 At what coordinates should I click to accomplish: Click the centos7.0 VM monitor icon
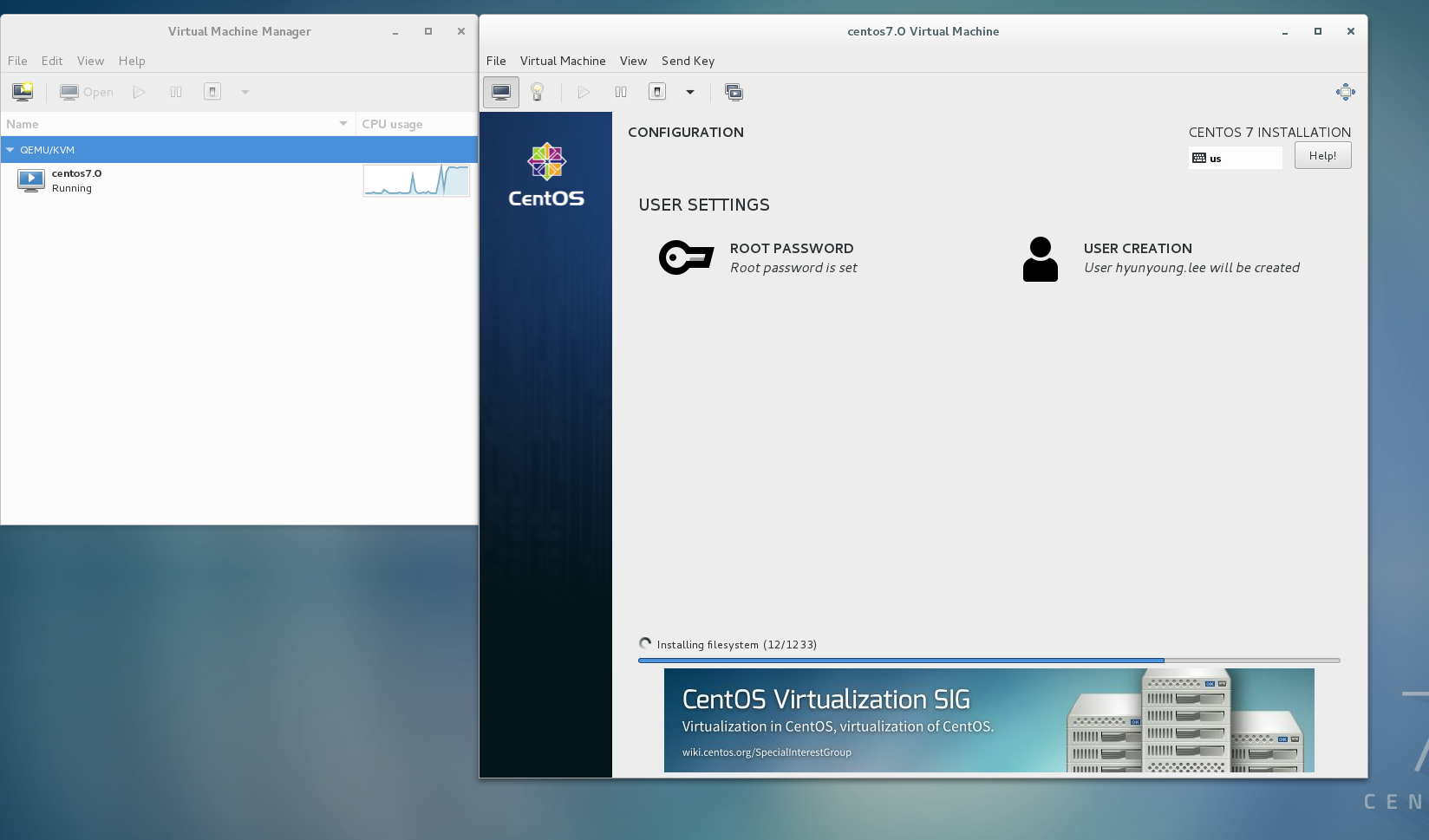[31, 180]
